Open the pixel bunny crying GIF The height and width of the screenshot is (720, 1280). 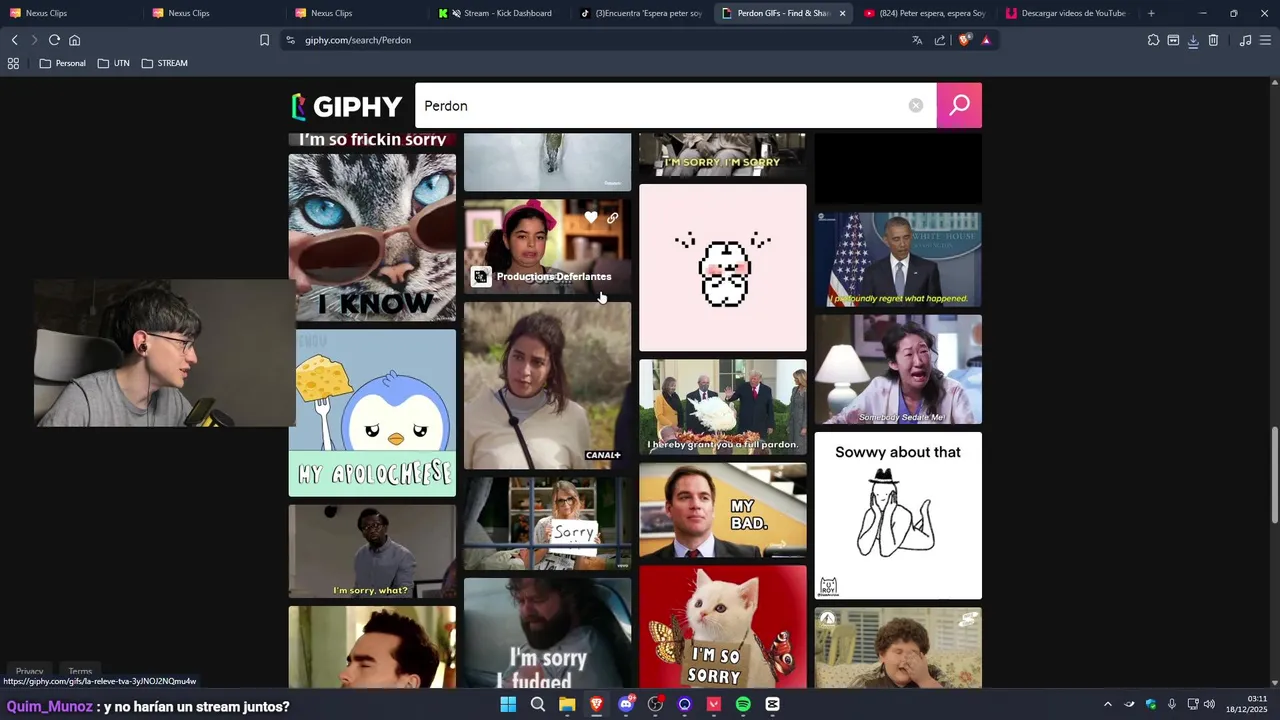723,268
